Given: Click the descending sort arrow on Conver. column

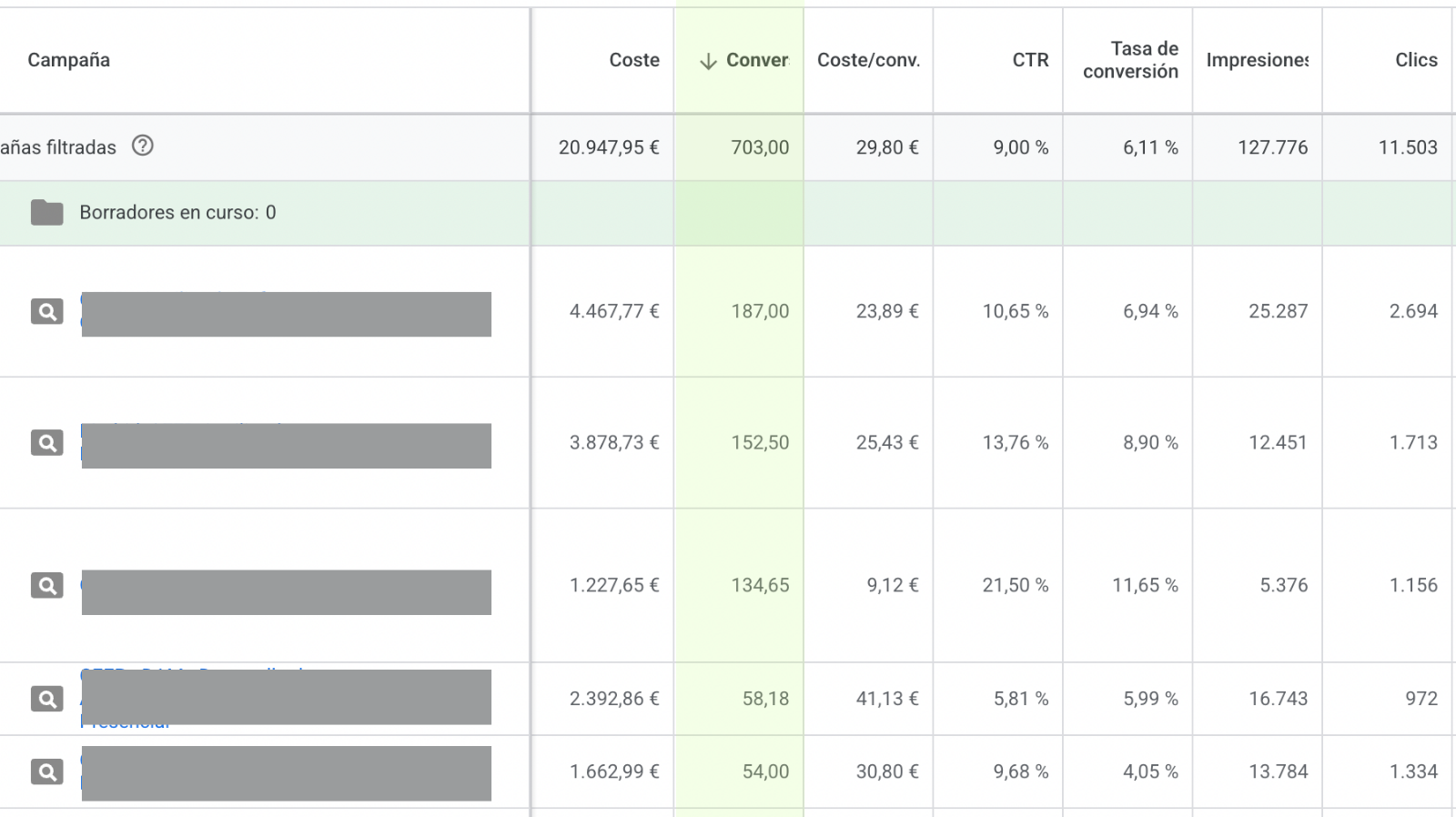Looking at the screenshot, I should 708,61.
